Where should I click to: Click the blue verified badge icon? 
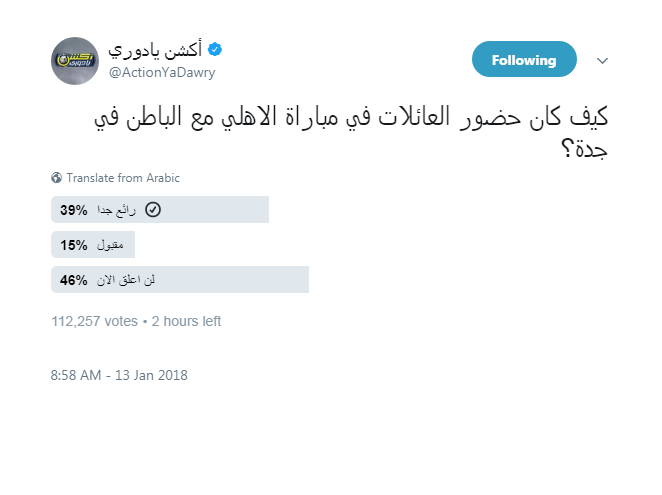tap(215, 49)
